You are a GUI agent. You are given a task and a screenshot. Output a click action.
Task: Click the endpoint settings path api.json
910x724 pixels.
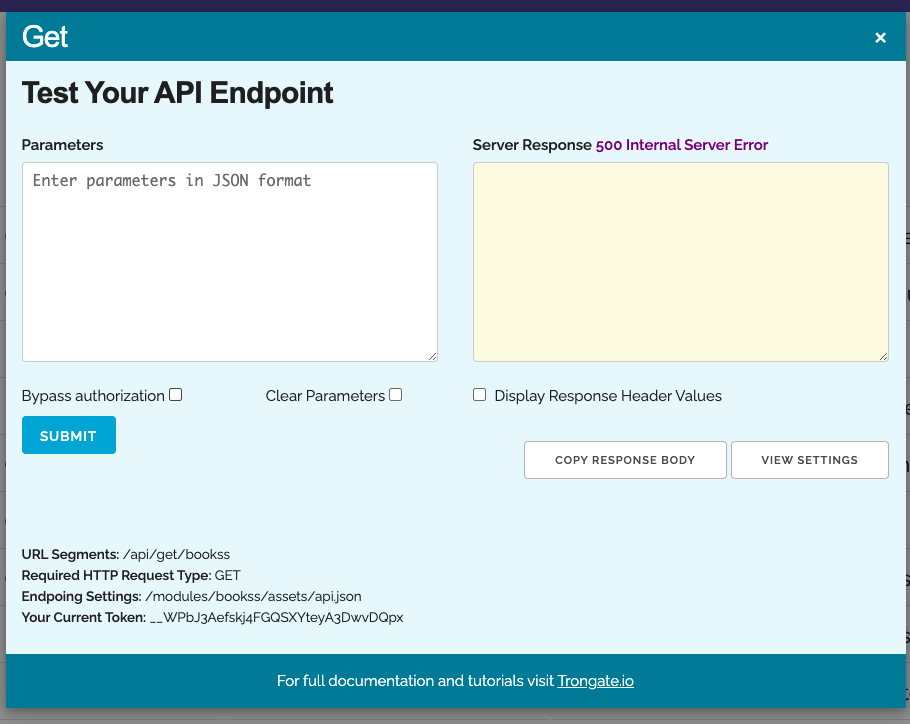click(255, 596)
